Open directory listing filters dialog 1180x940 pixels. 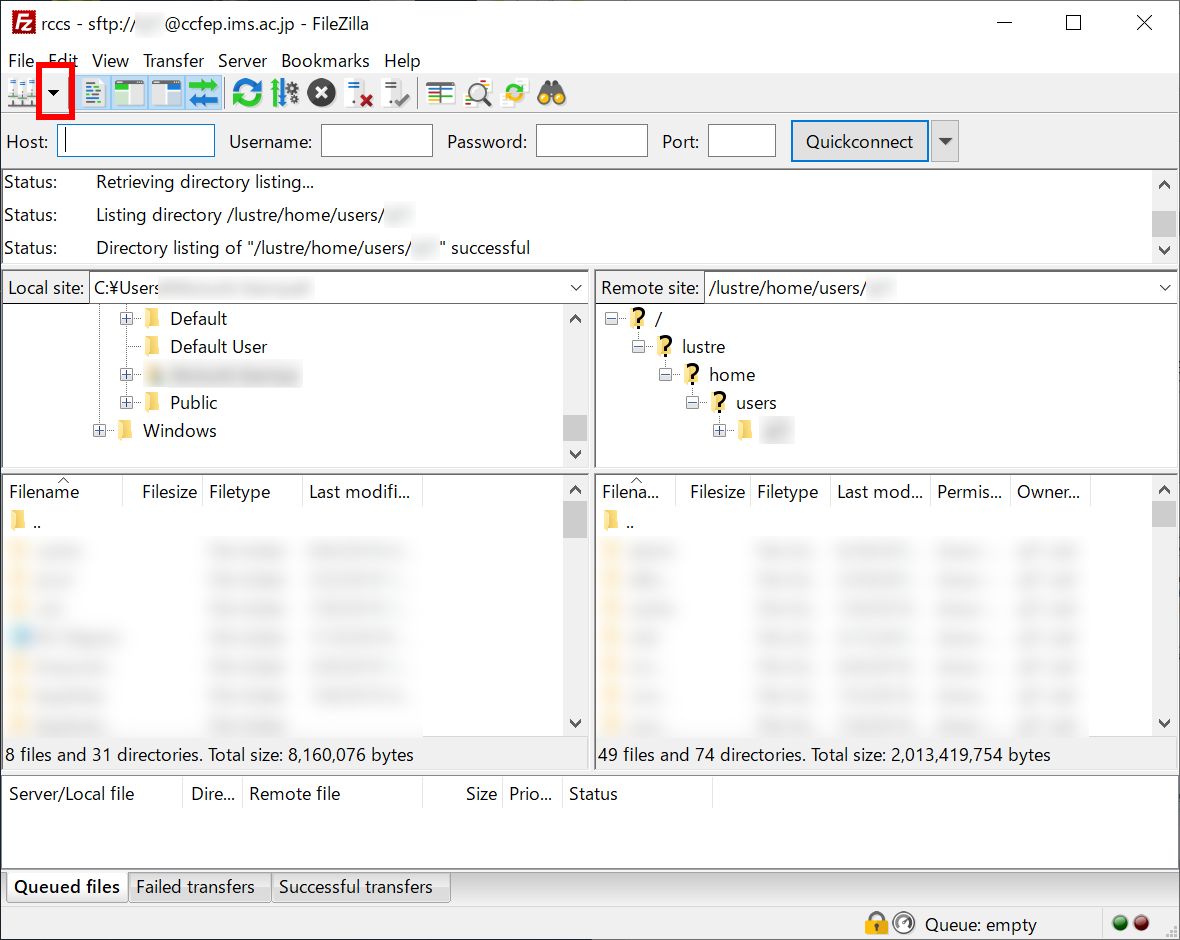(440, 93)
